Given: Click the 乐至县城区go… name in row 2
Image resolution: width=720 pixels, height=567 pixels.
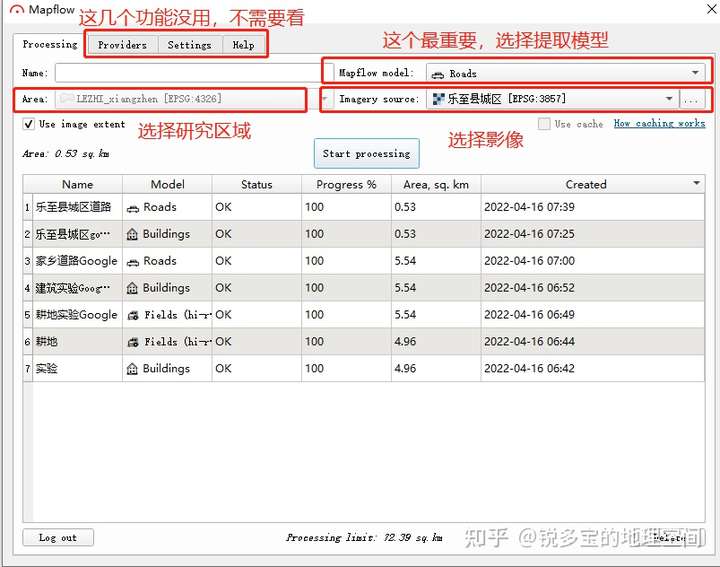Looking at the screenshot, I should [x=73, y=234].
